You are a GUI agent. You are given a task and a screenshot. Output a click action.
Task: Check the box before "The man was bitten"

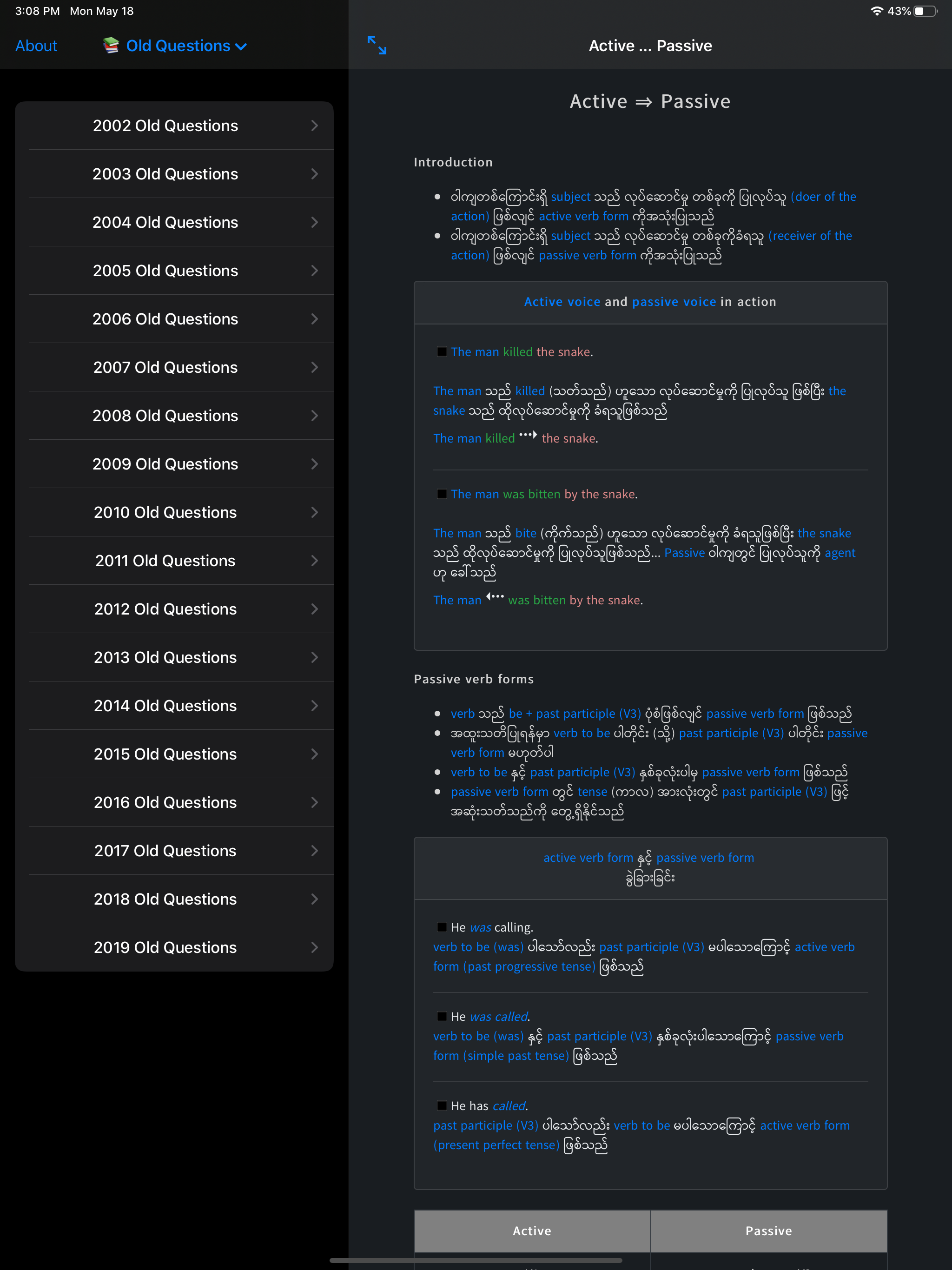click(x=442, y=493)
